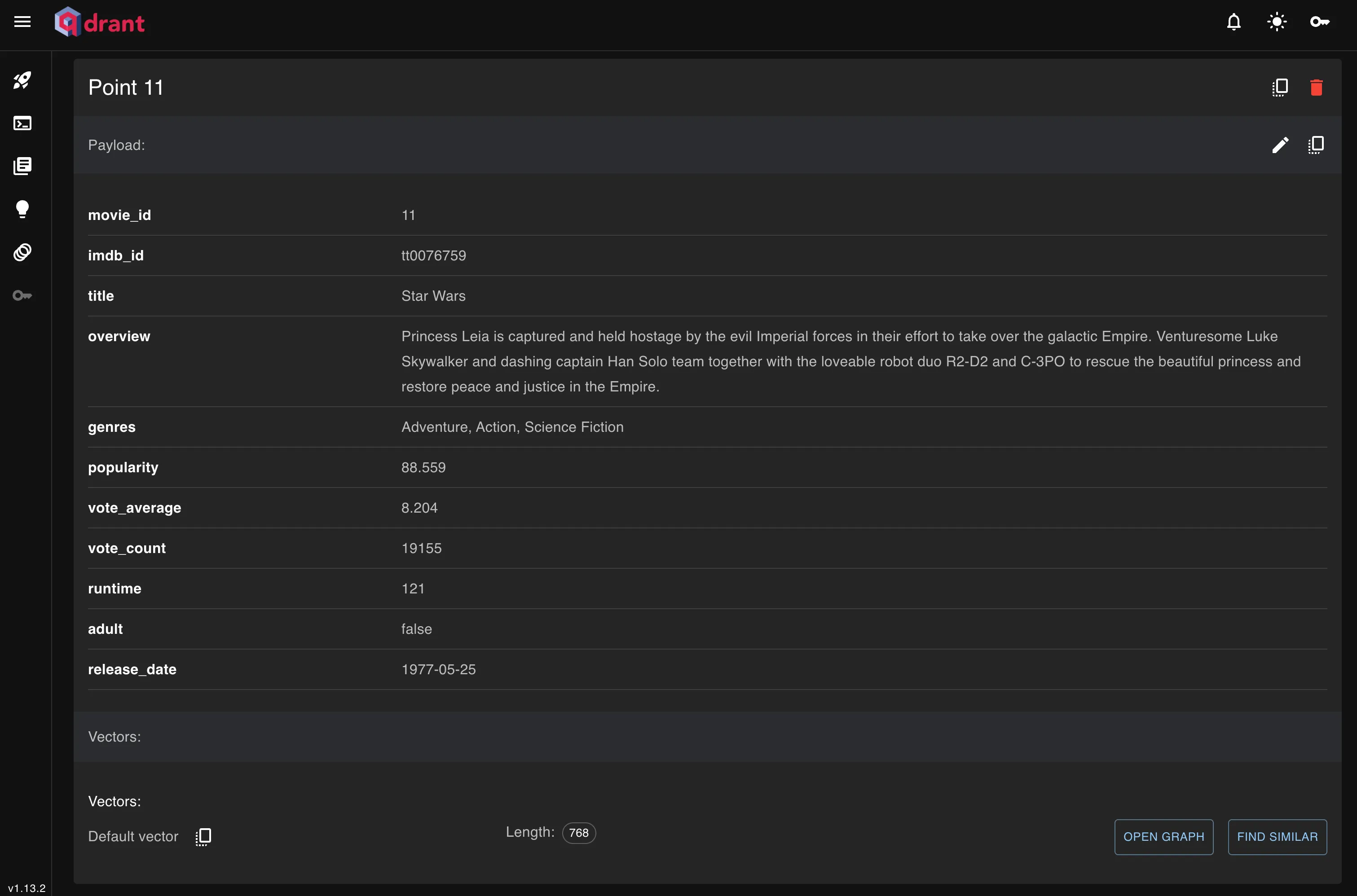Copy the payload JSON
Image resolution: width=1357 pixels, height=896 pixels.
[x=1317, y=145]
